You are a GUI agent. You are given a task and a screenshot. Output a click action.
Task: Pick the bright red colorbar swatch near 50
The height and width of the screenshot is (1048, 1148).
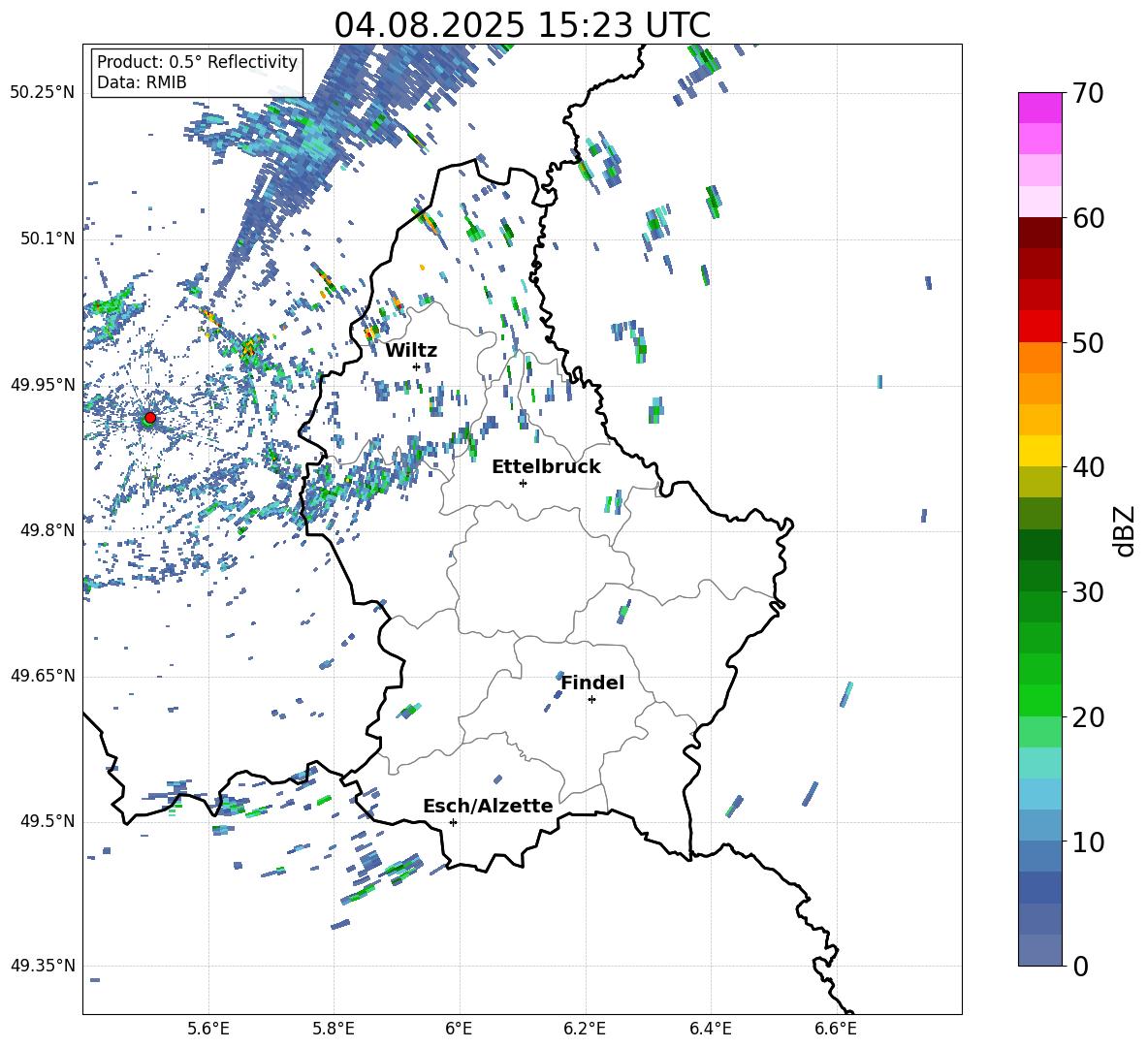tap(1039, 327)
